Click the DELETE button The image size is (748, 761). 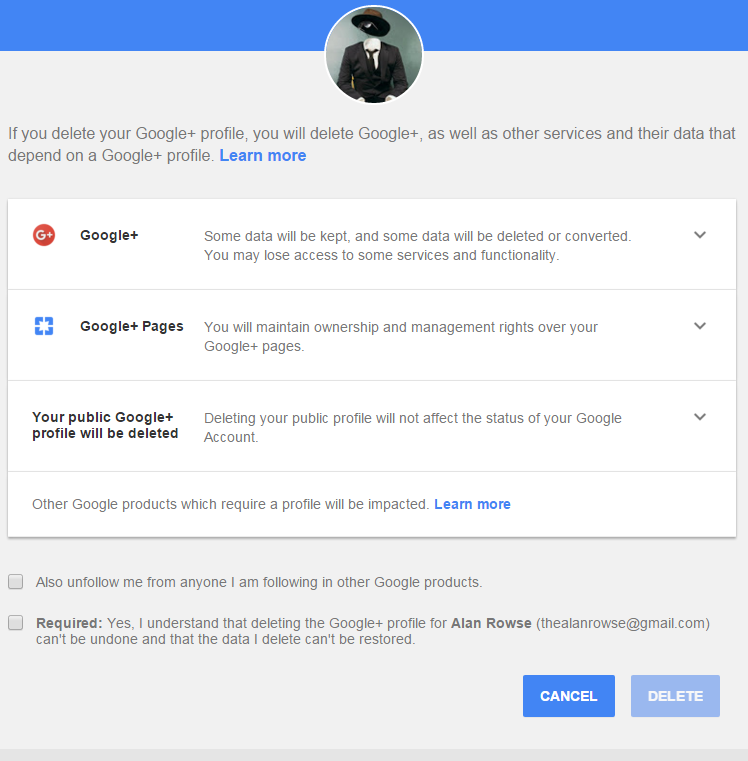[675, 695]
